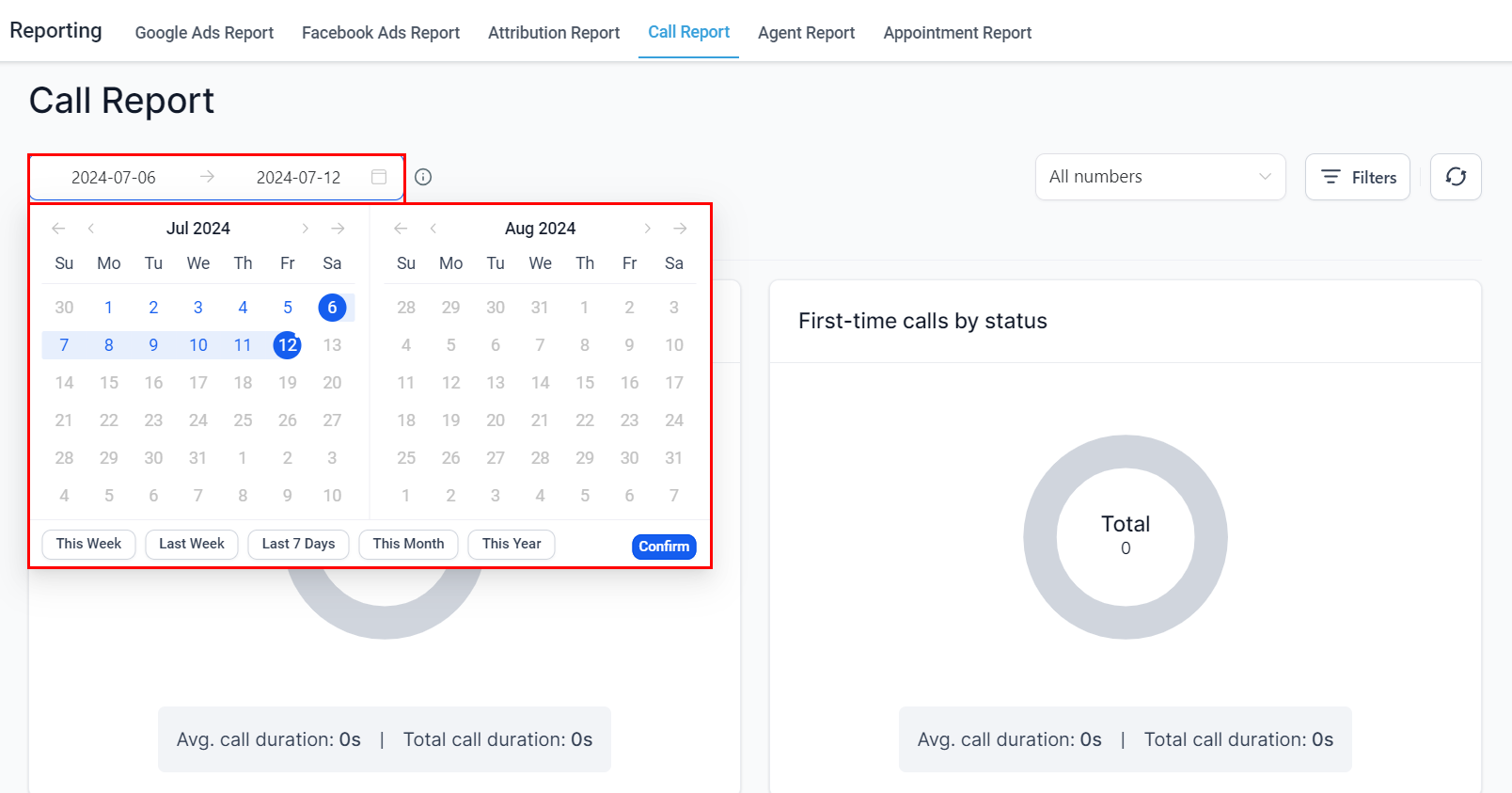Confirm the selected date range
Image resolution: width=1512 pixels, height=793 pixels.
pyautogui.click(x=664, y=547)
